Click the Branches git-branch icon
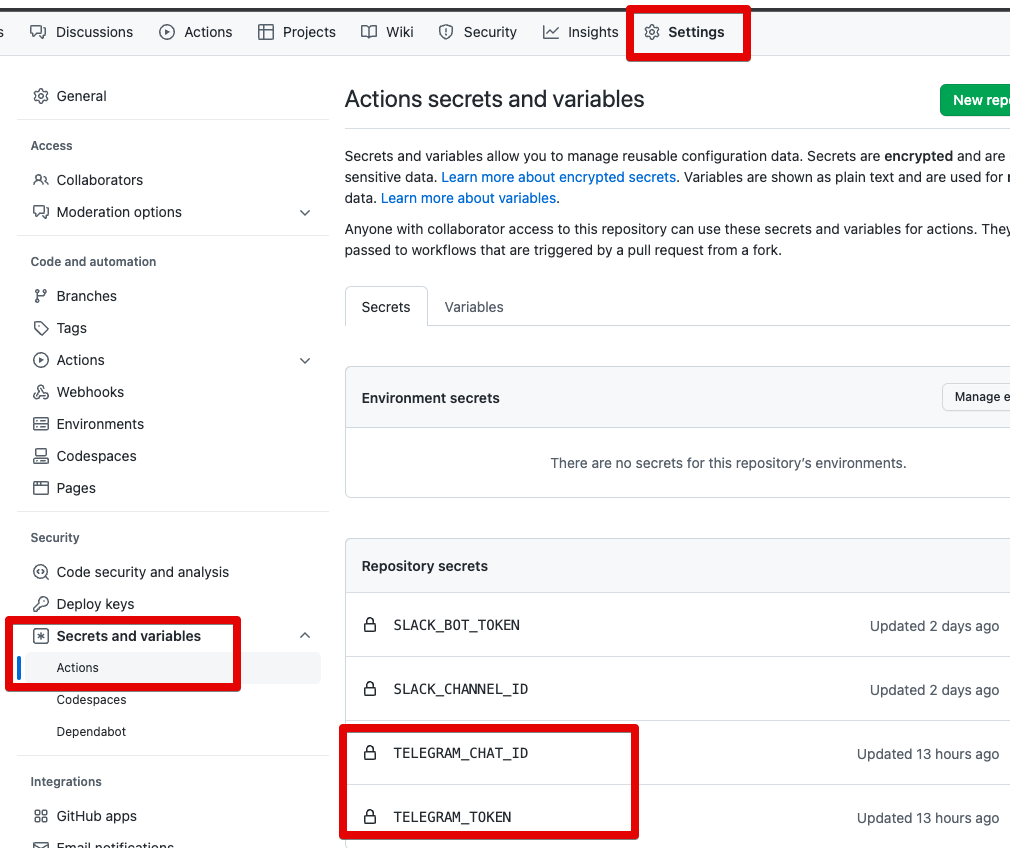This screenshot has height=848, width=1010. click(41, 296)
